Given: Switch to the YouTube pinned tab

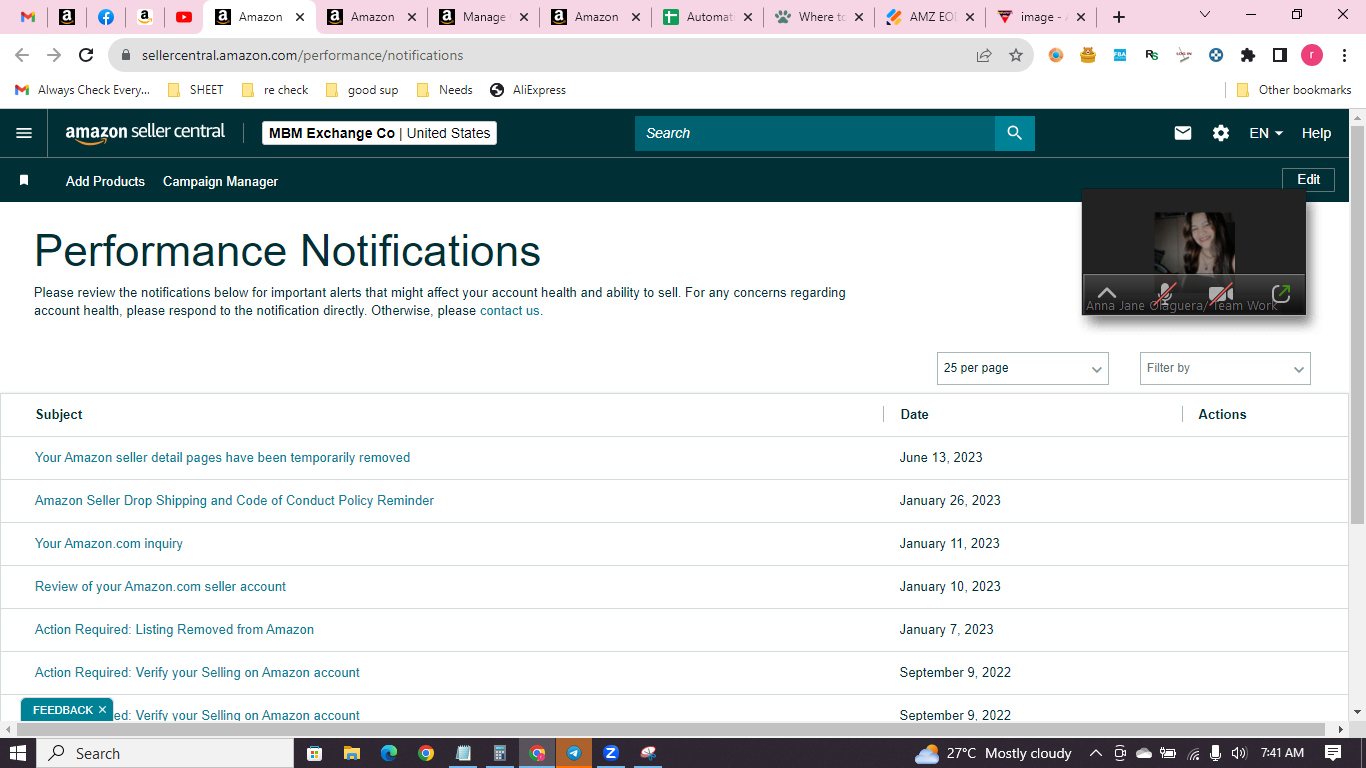Looking at the screenshot, I should coord(184,17).
